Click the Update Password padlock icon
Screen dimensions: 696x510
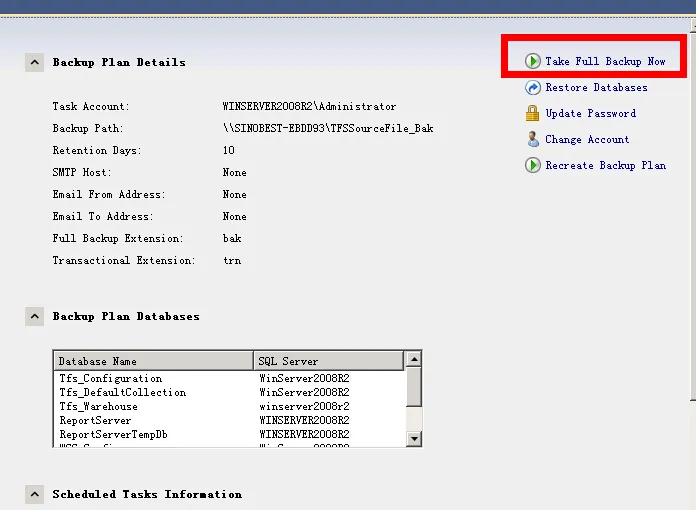pos(533,114)
